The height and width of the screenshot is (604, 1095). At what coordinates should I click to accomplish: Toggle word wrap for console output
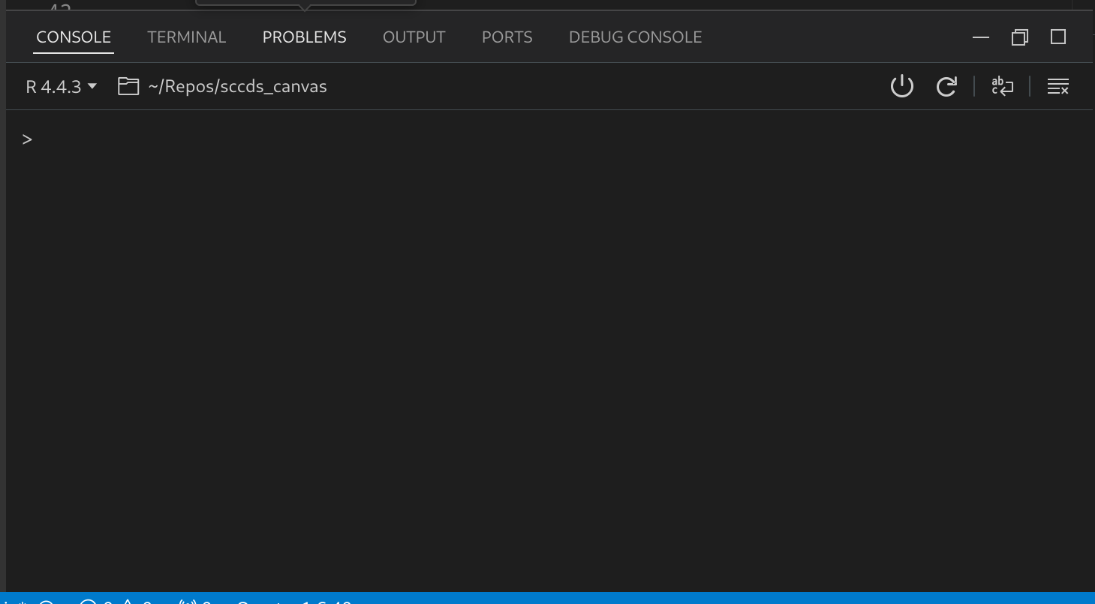coord(1002,86)
